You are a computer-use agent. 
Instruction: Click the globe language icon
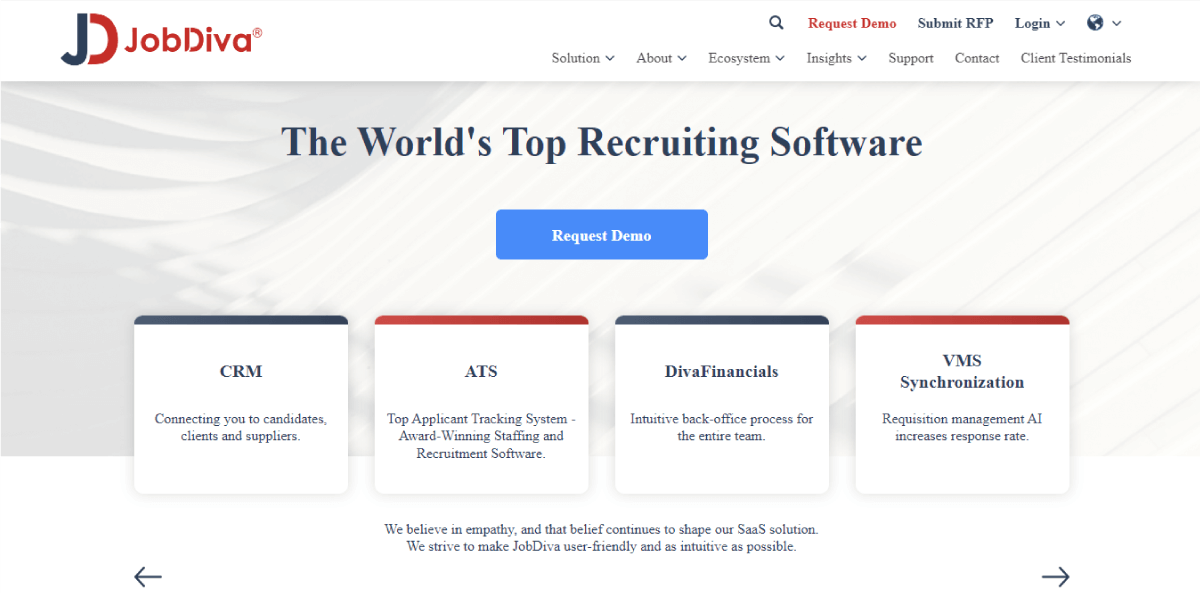[x=1095, y=23]
